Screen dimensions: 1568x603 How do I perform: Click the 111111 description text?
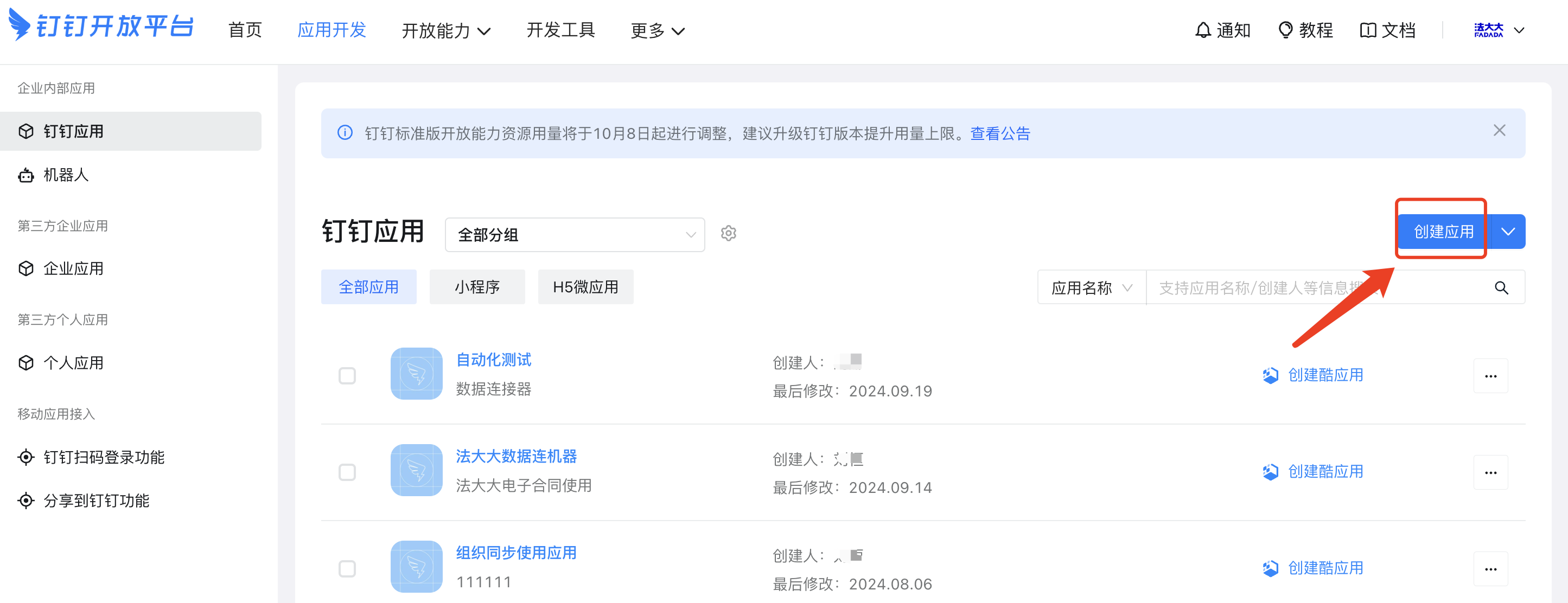pyautogui.click(x=484, y=582)
